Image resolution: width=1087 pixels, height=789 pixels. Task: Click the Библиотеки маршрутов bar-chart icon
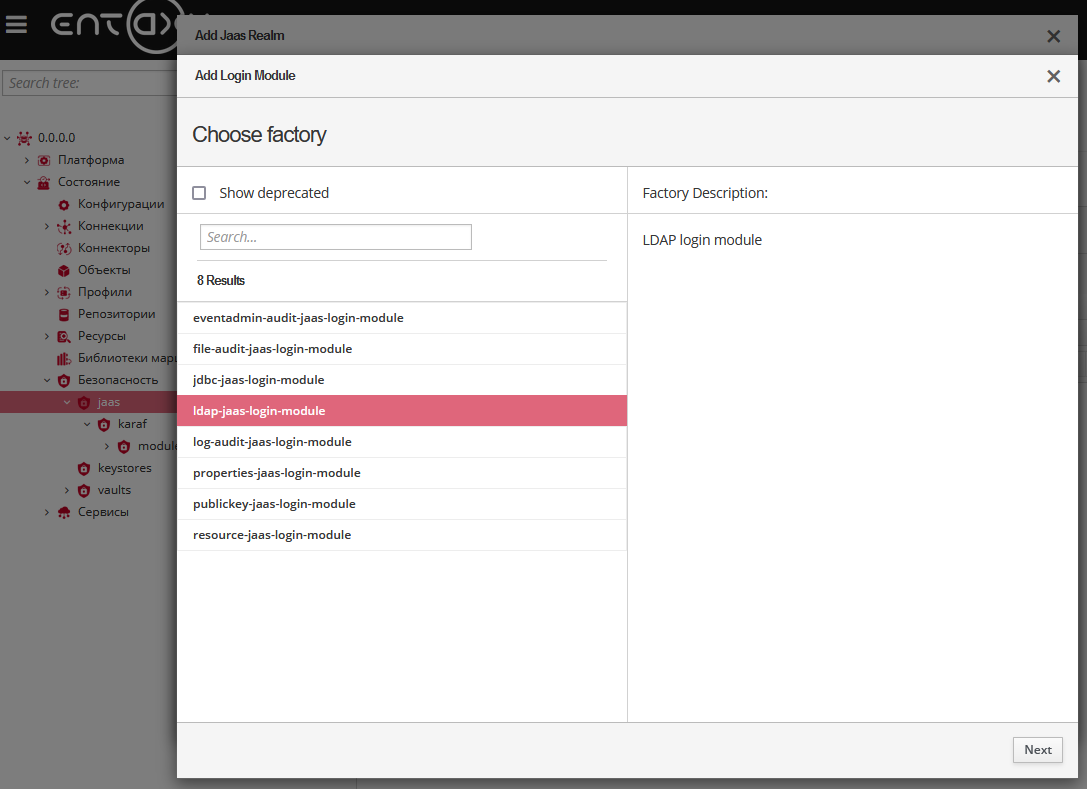(63, 357)
